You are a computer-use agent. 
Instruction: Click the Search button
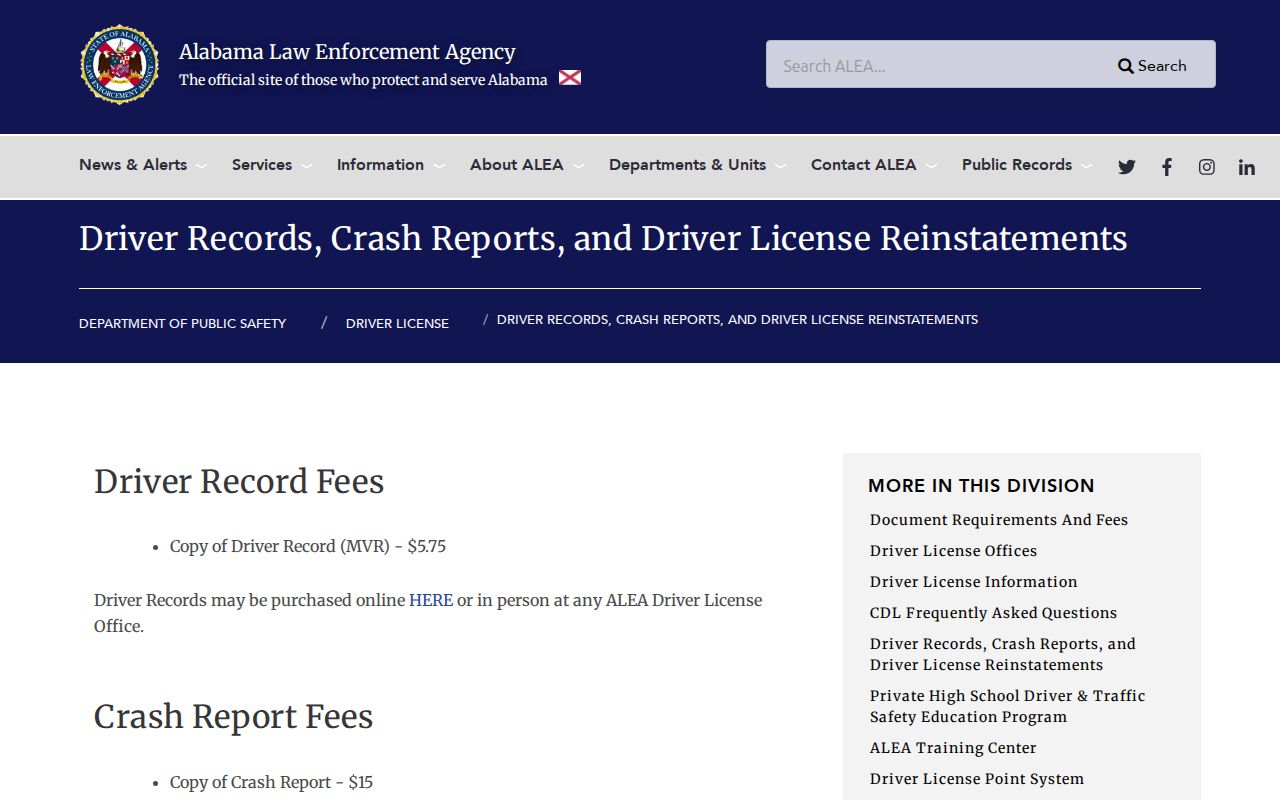pyautogui.click(x=1152, y=66)
